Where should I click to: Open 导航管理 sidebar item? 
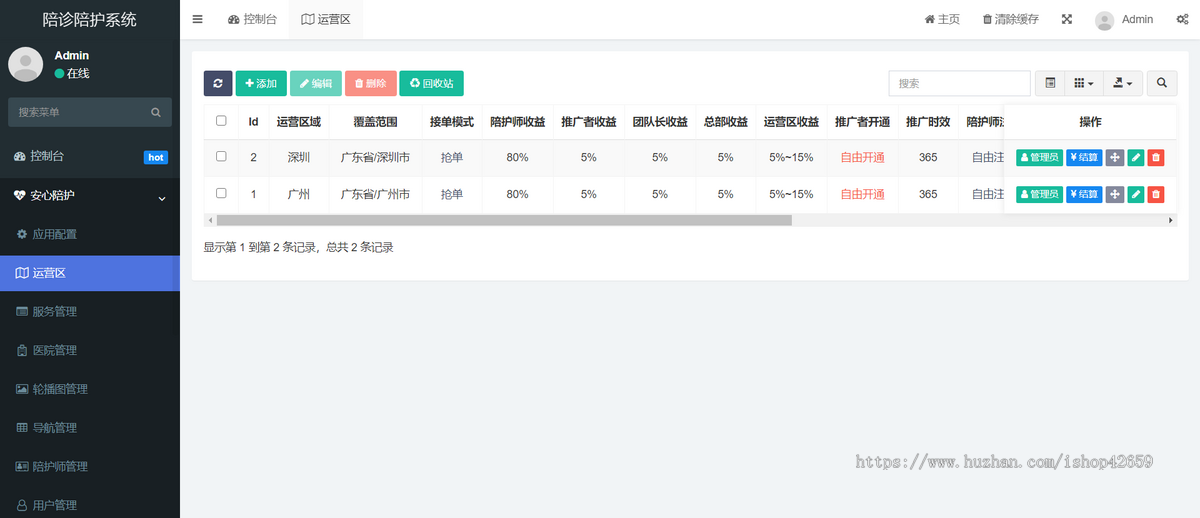[90, 428]
